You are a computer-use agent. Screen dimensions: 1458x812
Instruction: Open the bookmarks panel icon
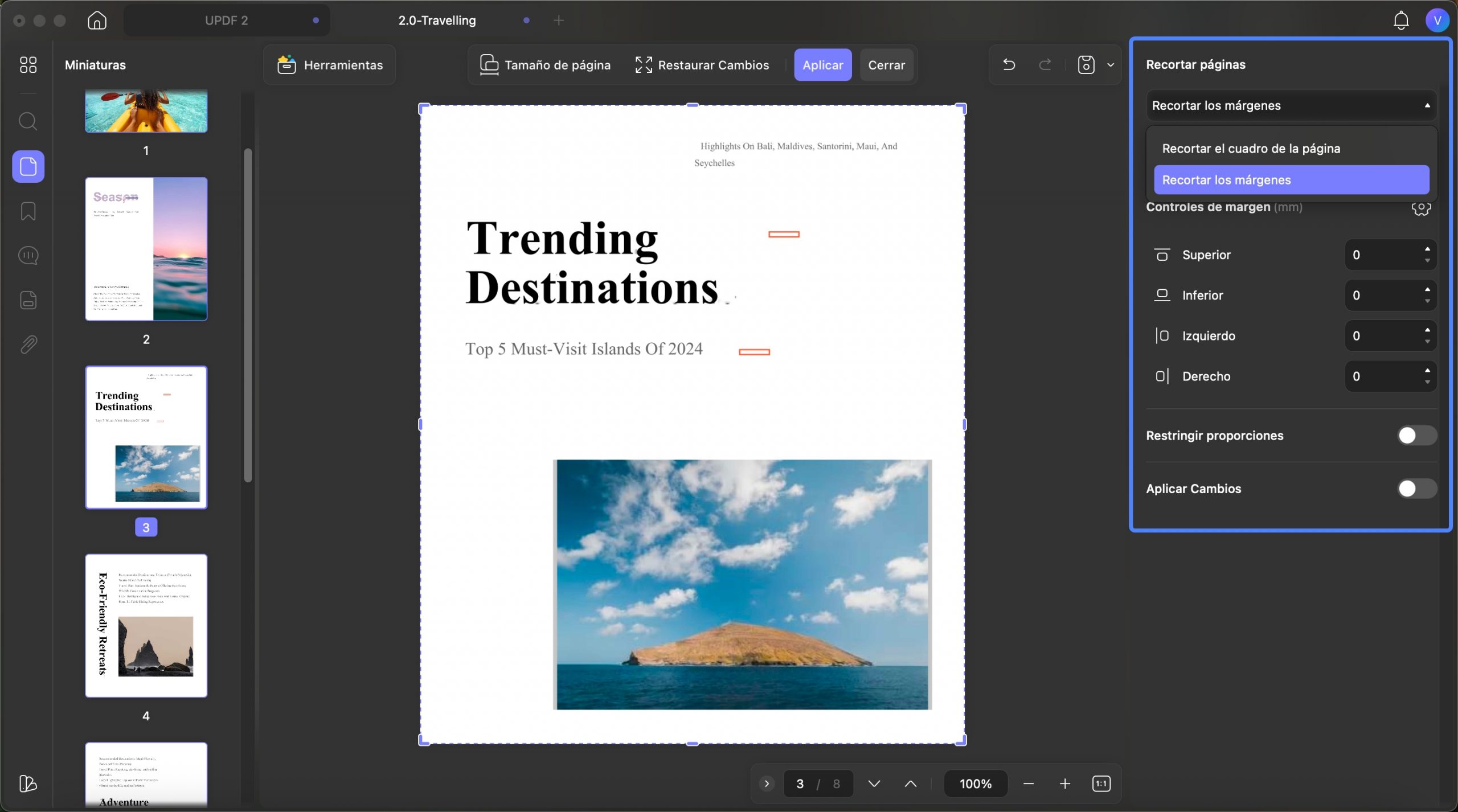coord(28,211)
